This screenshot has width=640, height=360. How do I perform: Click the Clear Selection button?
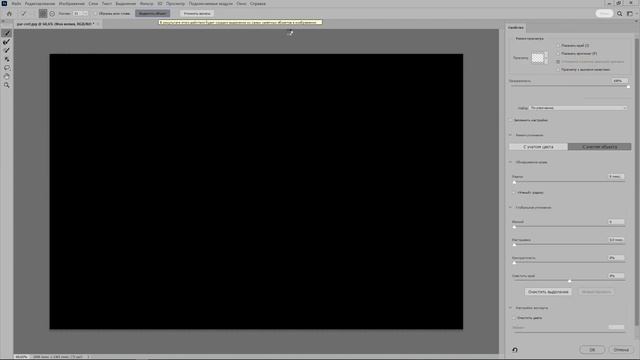pos(548,292)
